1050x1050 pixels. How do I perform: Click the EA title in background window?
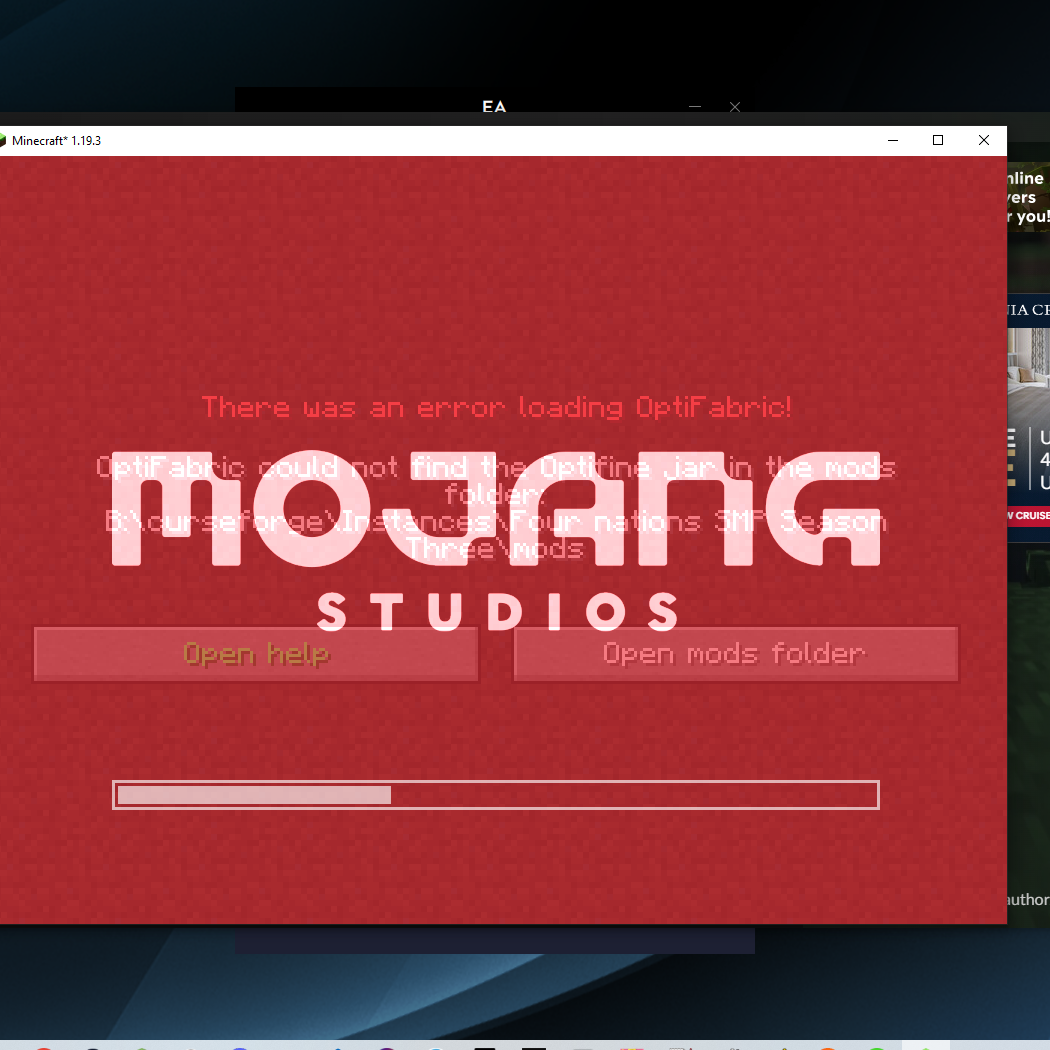pos(494,106)
